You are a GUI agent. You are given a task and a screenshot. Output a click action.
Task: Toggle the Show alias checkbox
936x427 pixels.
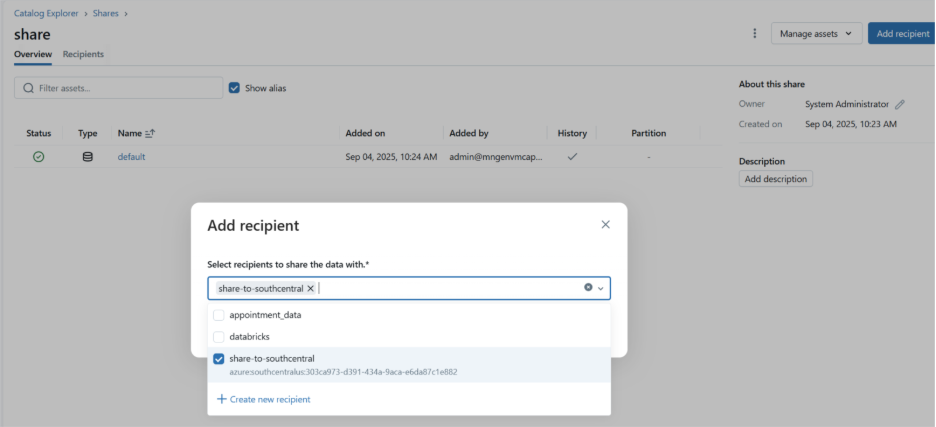(234, 88)
